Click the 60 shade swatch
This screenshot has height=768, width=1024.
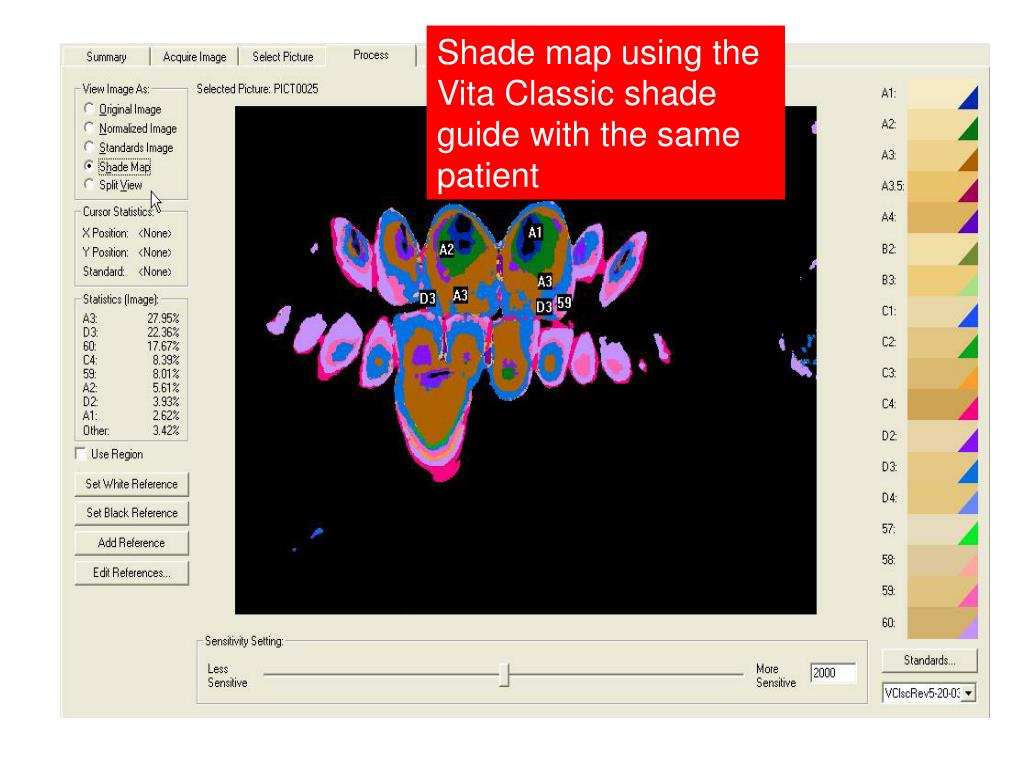click(x=942, y=623)
